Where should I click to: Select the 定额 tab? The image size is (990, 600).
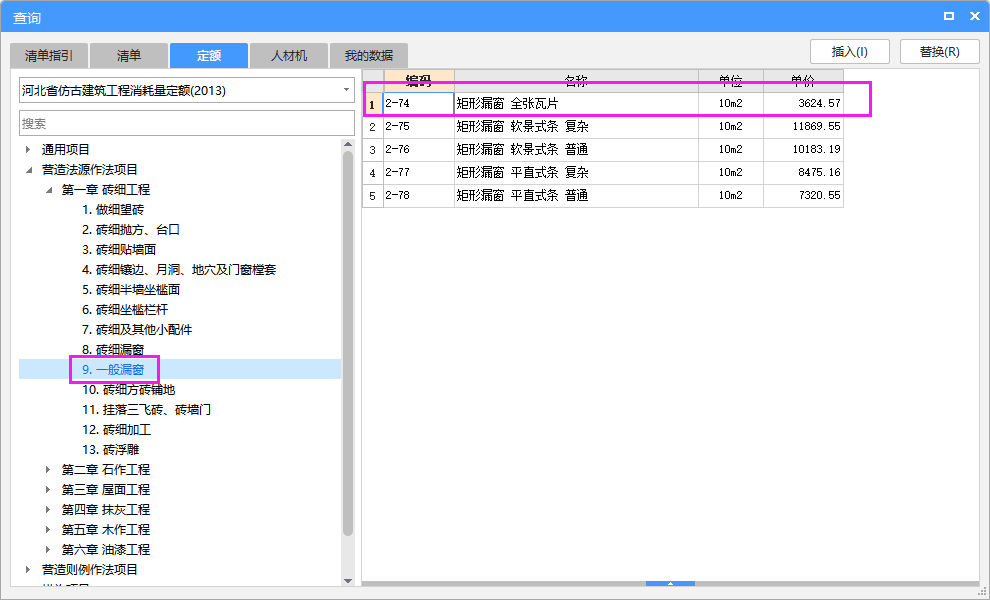[x=209, y=56]
